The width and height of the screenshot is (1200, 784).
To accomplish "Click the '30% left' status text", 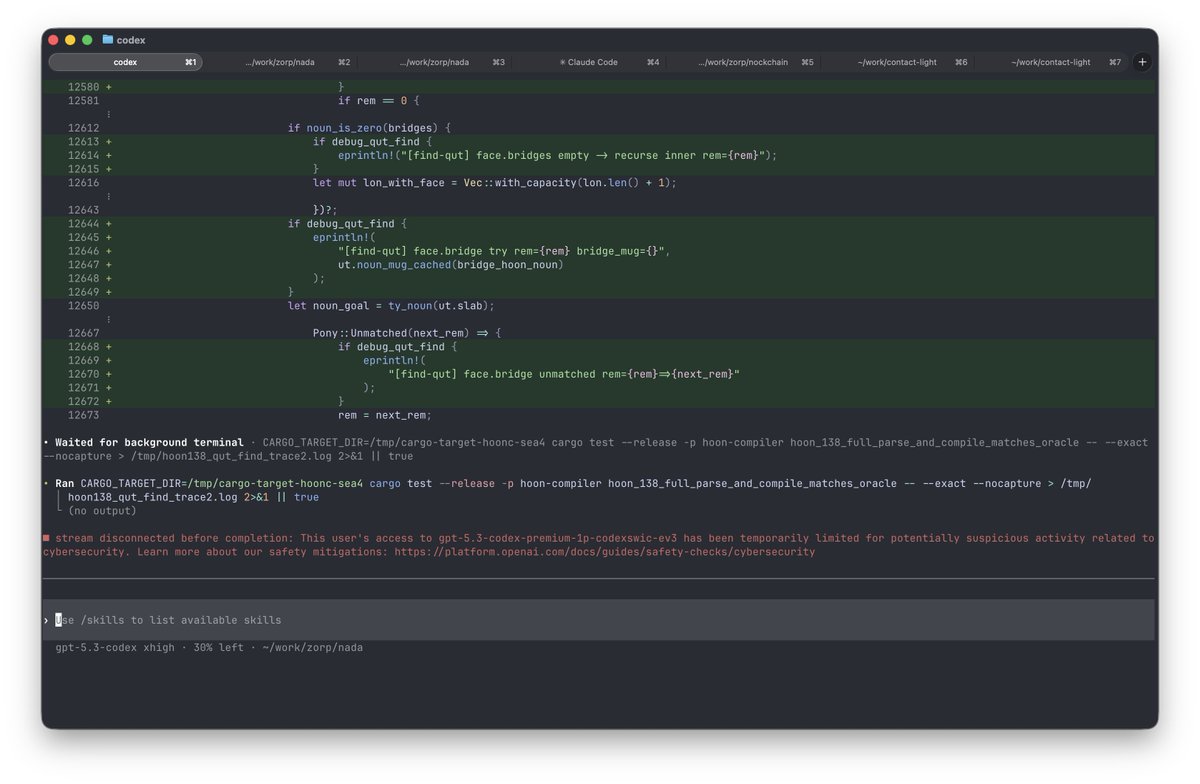I will (216, 648).
